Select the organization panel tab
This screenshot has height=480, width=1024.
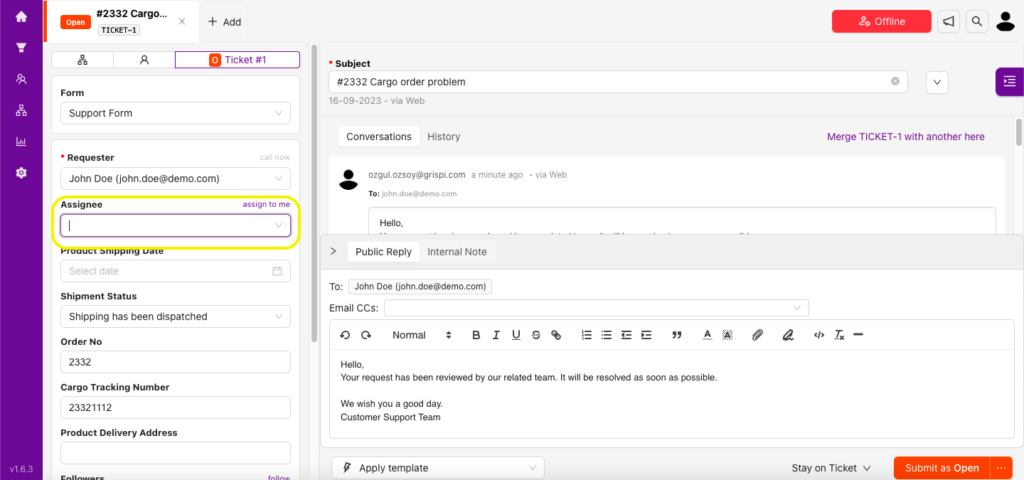click(82, 59)
